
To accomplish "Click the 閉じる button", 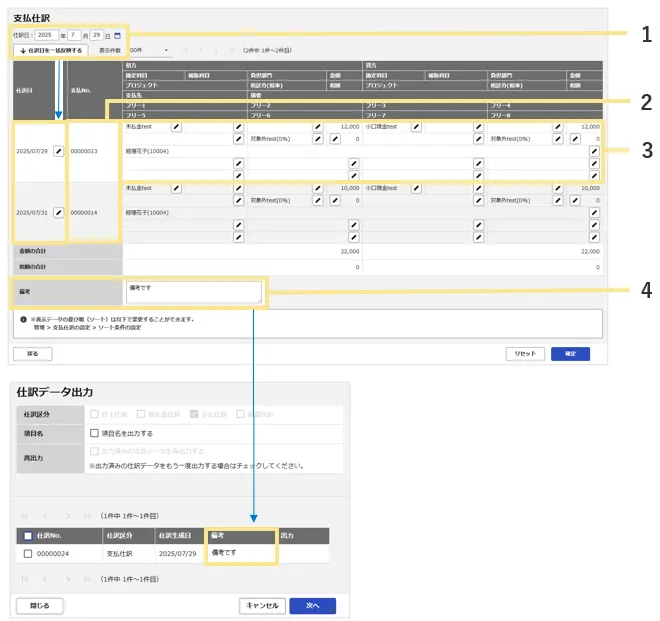I will (40, 605).
